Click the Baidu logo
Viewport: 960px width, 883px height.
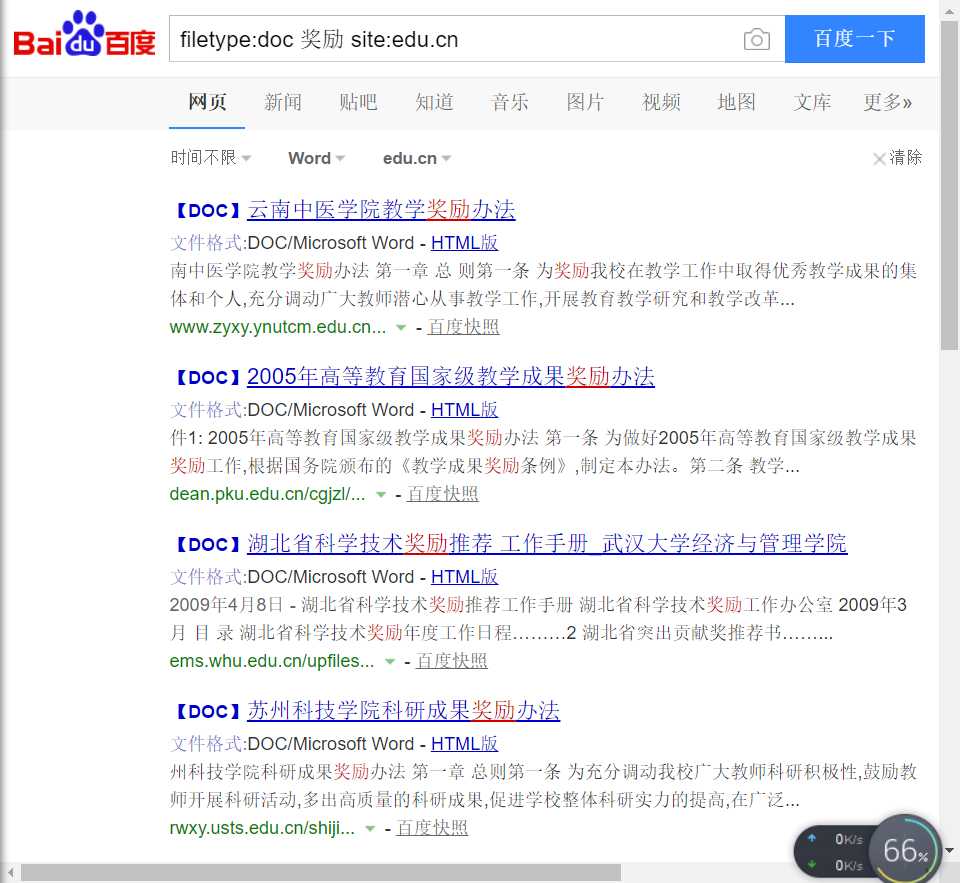point(84,35)
